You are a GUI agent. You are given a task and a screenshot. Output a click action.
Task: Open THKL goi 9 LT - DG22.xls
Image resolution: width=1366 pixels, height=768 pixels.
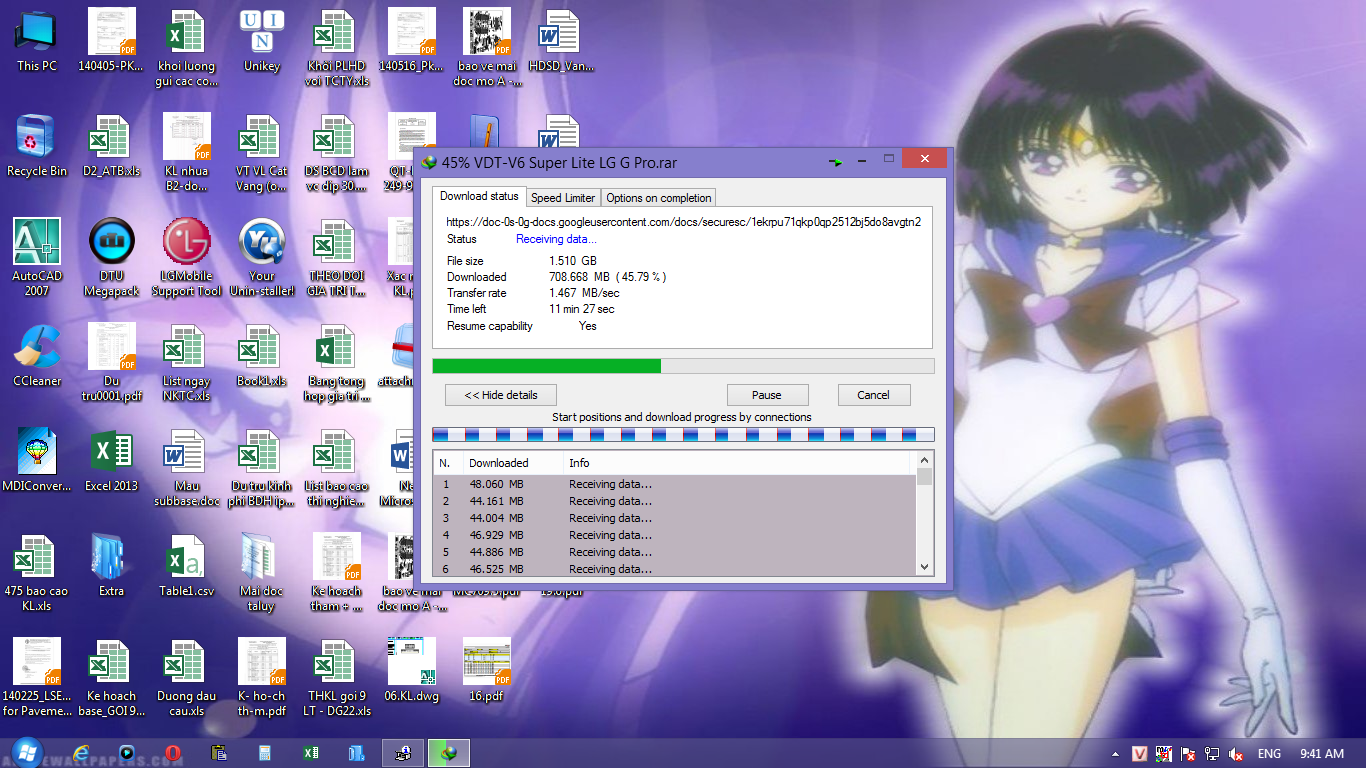338,678
